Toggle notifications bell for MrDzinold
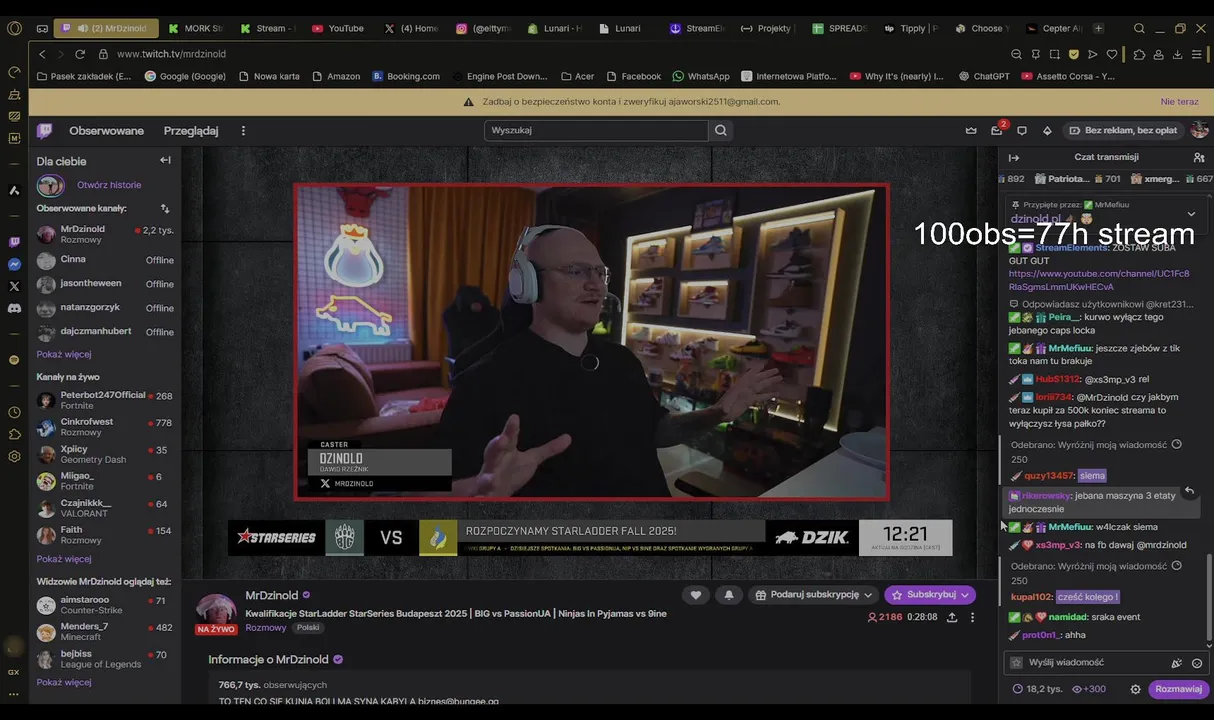The width and height of the screenshot is (1214, 720). 729,594
